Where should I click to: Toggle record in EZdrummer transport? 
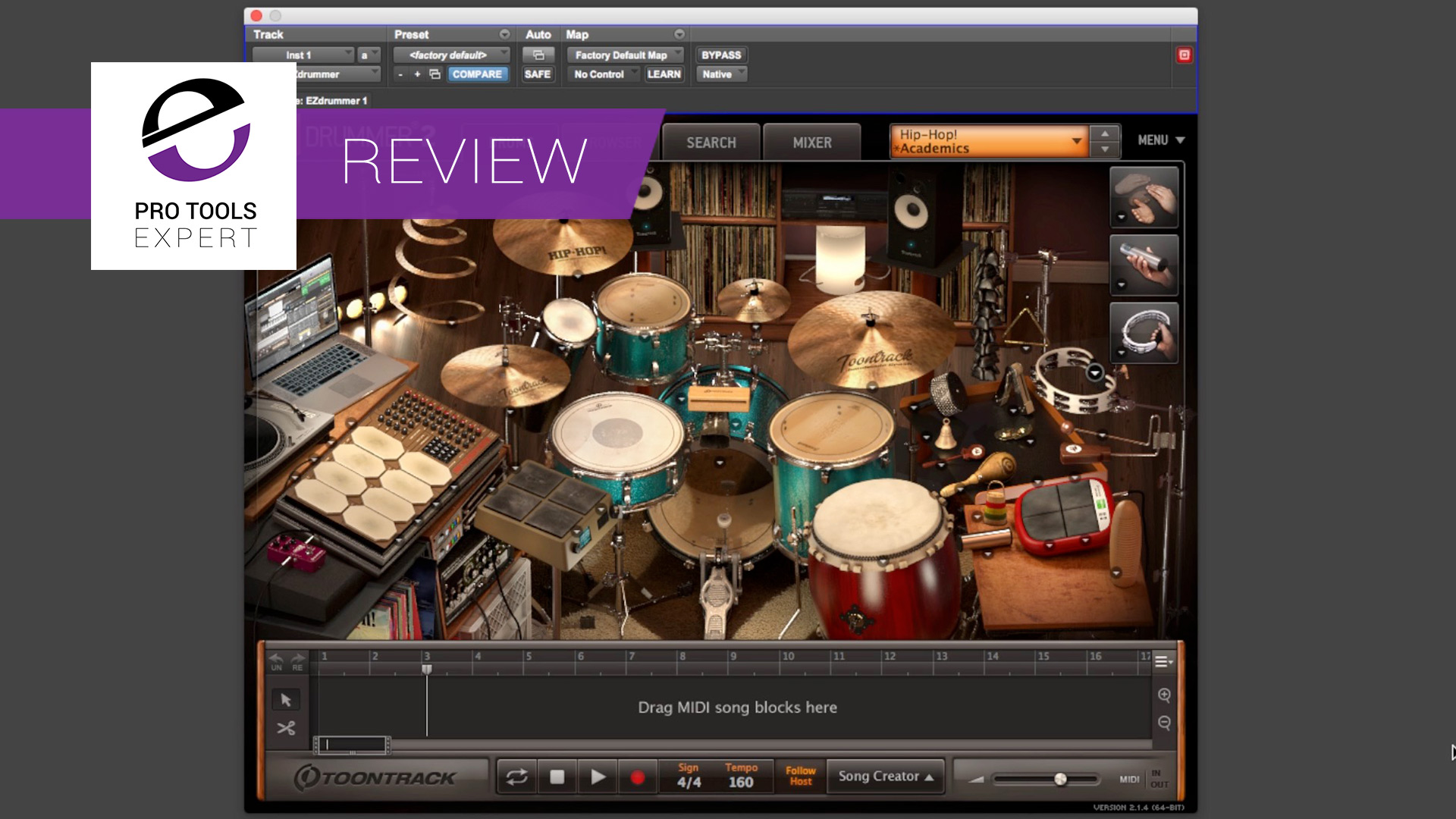pyautogui.click(x=638, y=777)
